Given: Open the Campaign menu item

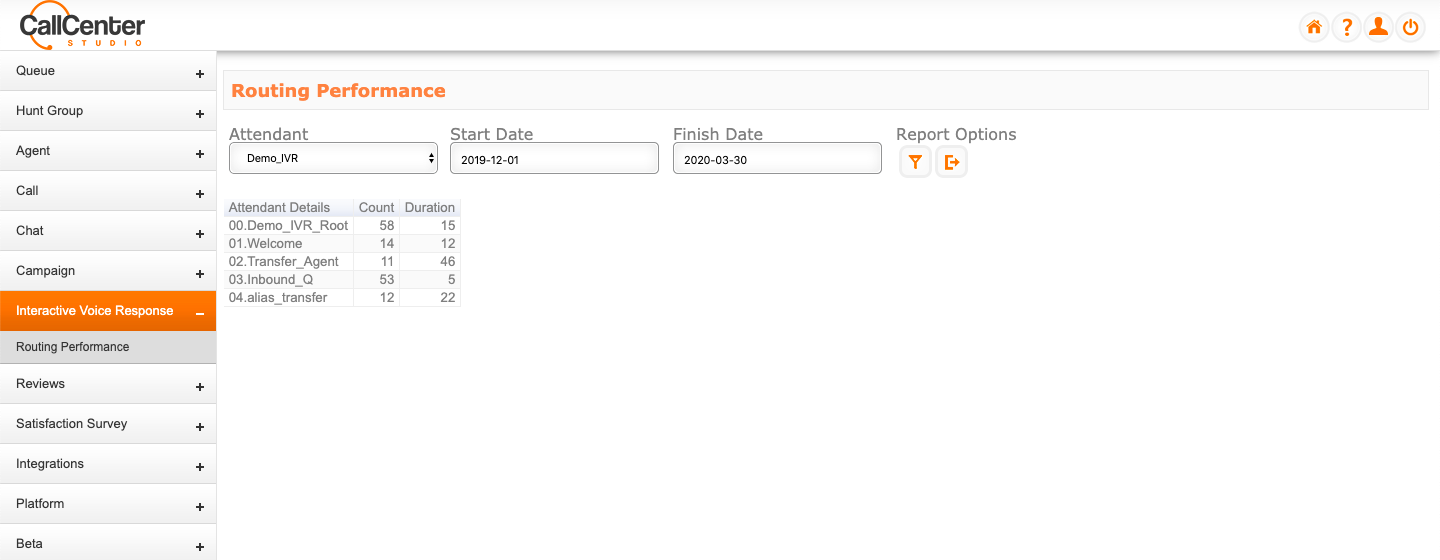Looking at the screenshot, I should coord(108,271).
